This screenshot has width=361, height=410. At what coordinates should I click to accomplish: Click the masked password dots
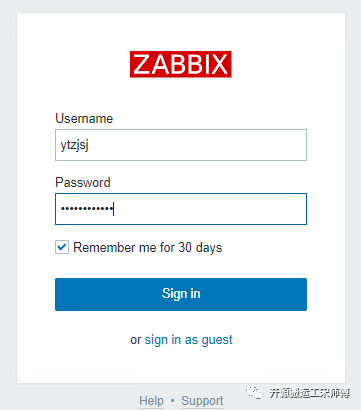(87, 209)
